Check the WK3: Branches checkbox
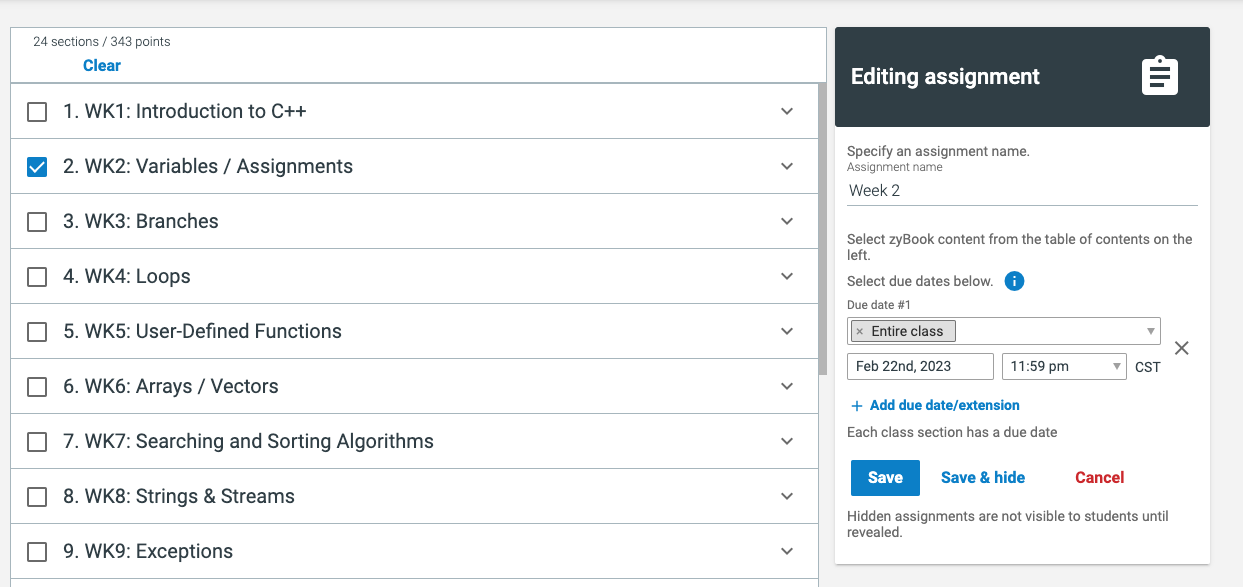The height and width of the screenshot is (587, 1243). click(x=37, y=222)
